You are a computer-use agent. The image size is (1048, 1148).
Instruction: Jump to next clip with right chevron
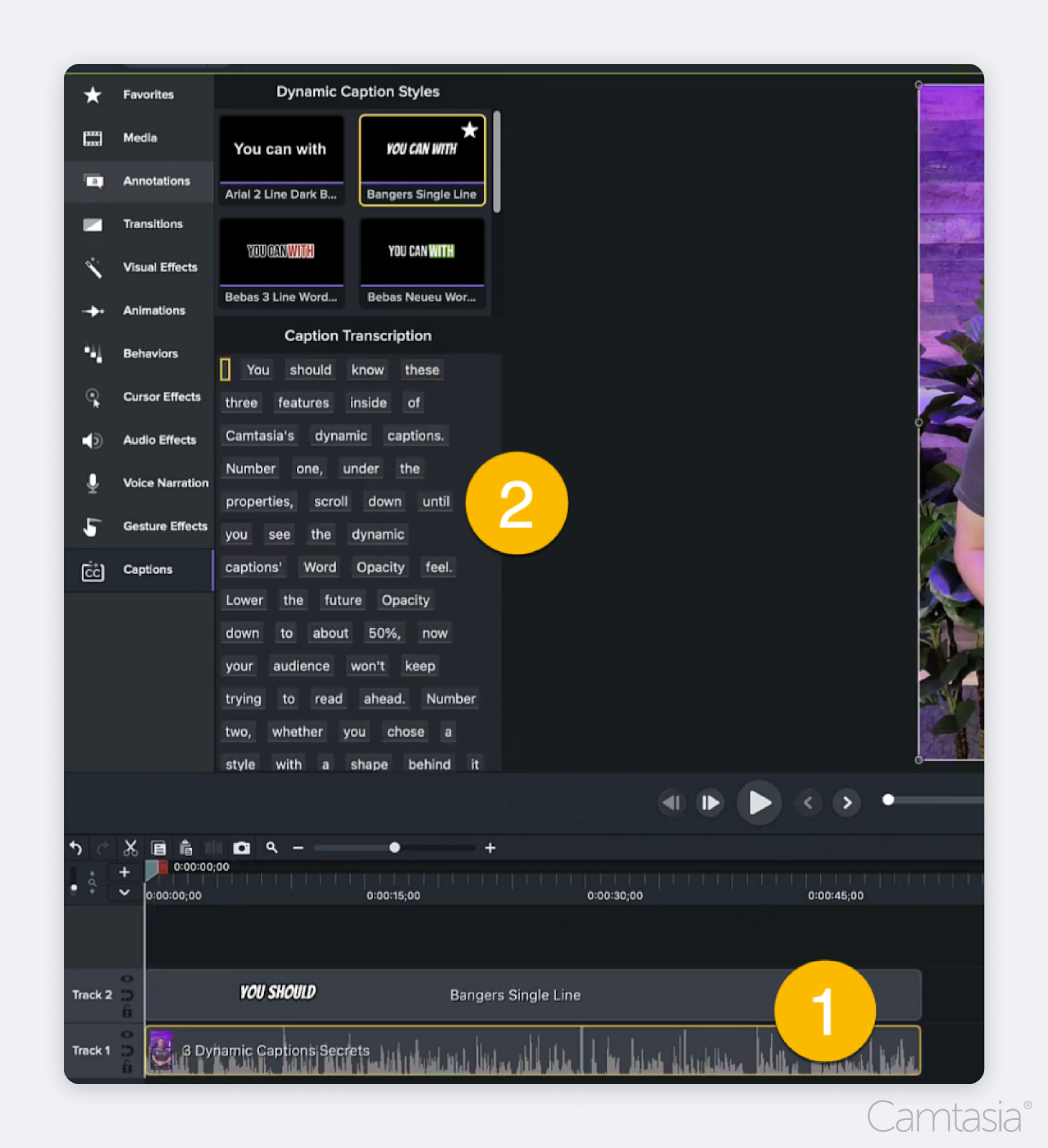[x=847, y=802]
